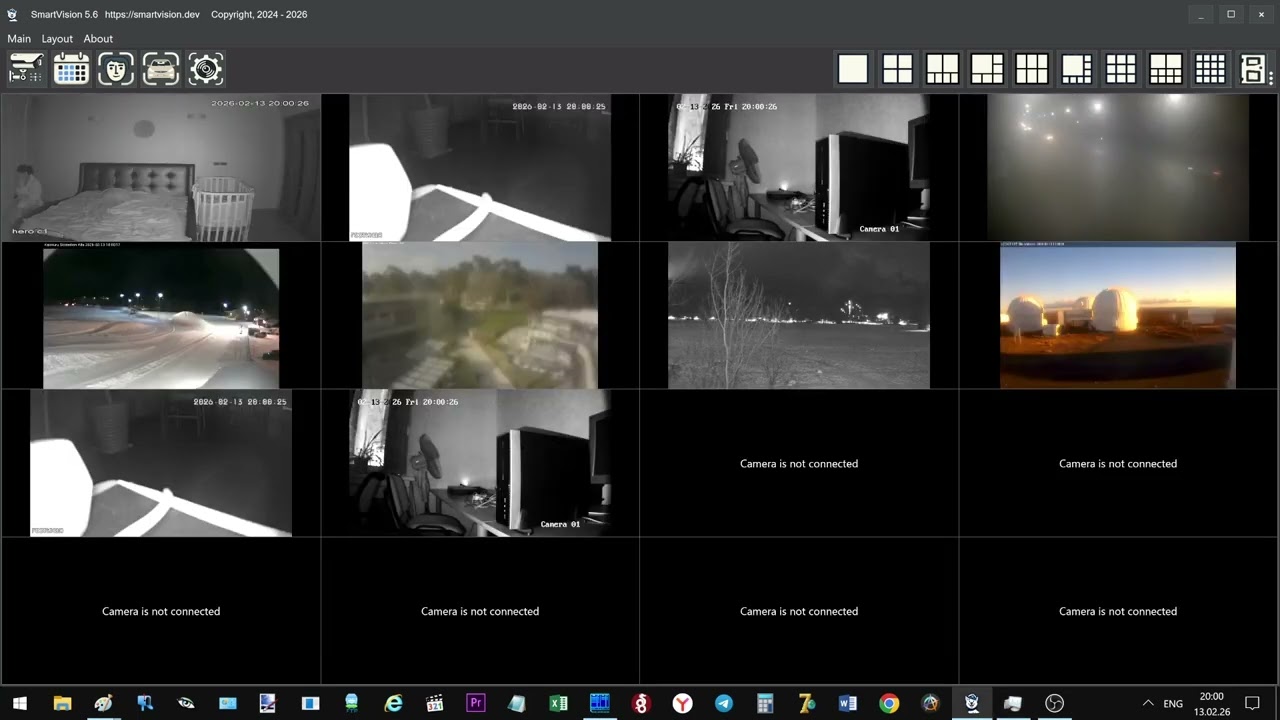Open Word from the taskbar
The width and height of the screenshot is (1280, 720).
(848, 703)
